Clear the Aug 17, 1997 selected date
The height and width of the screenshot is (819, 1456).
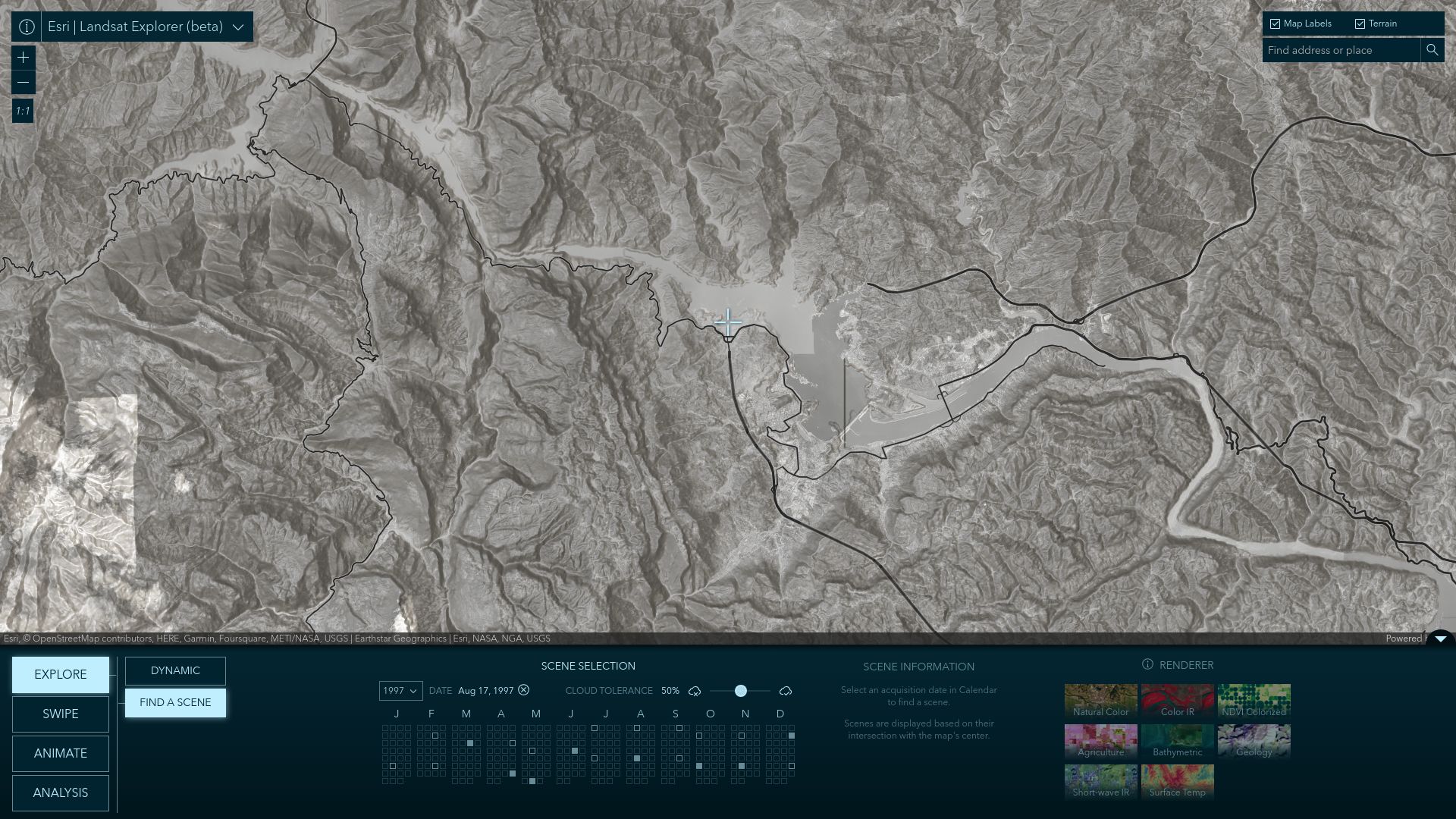click(x=523, y=690)
